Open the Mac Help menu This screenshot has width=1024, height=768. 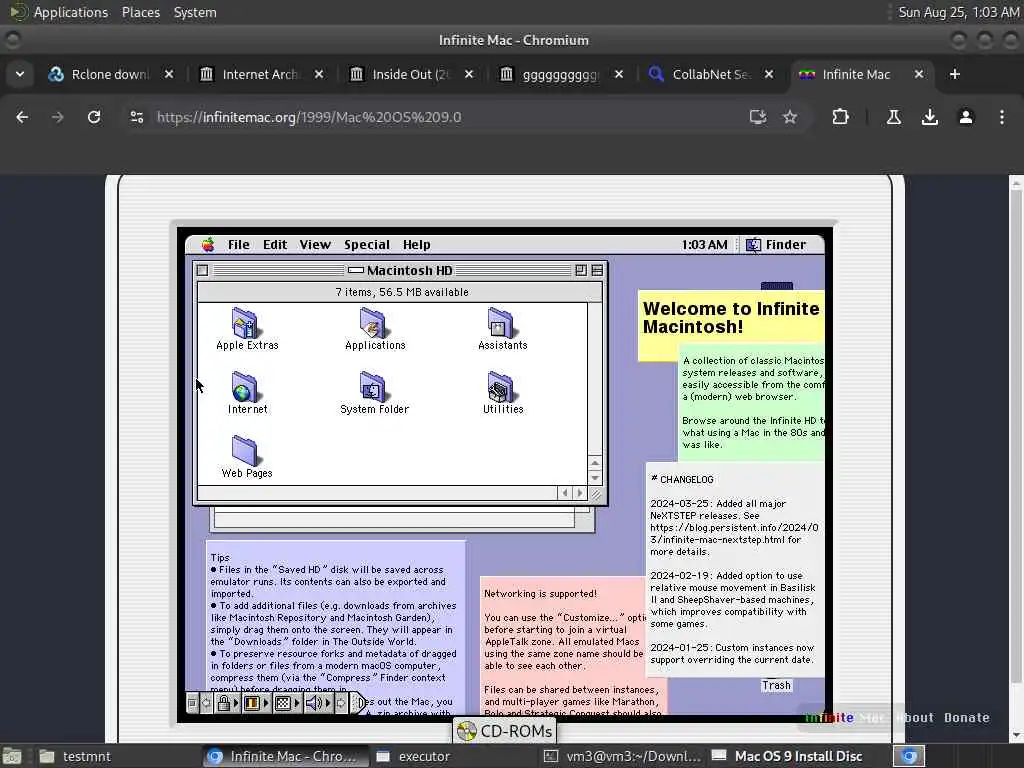tap(416, 245)
